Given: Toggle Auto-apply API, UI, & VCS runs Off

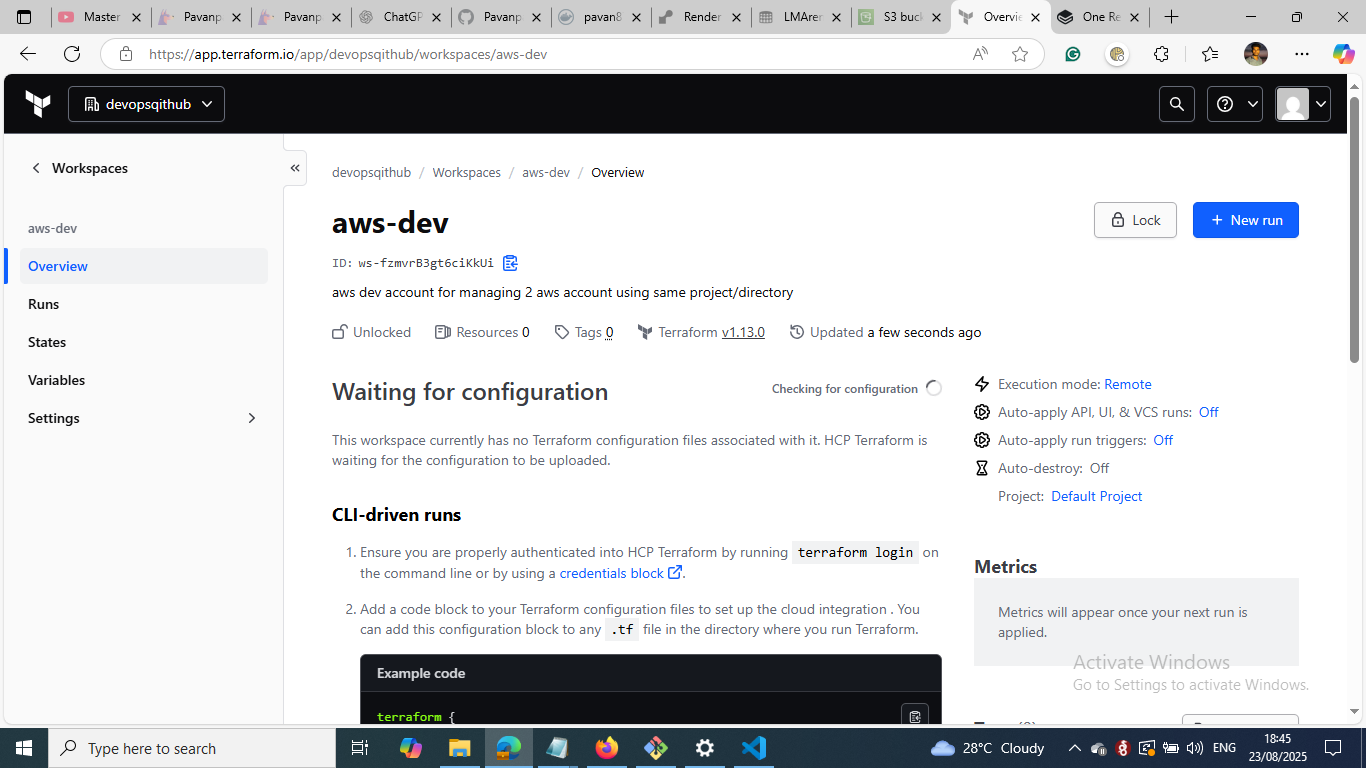Looking at the screenshot, I should click(1208, 412).
